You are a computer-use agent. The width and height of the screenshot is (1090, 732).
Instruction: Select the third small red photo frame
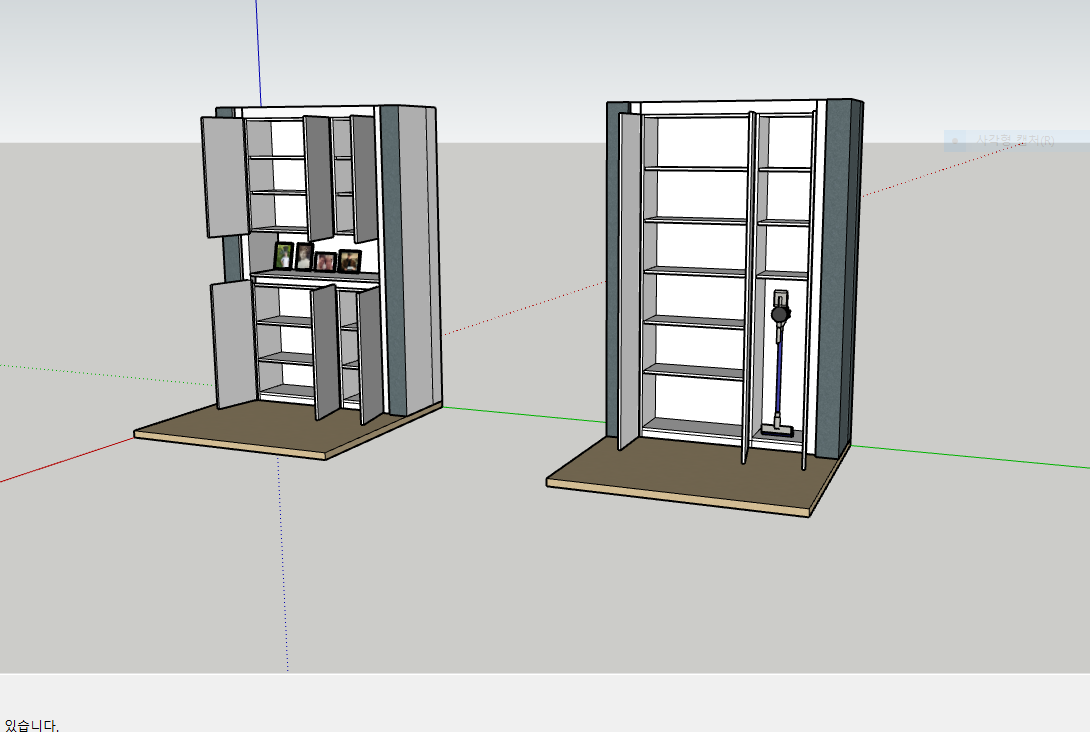(325, 261)
